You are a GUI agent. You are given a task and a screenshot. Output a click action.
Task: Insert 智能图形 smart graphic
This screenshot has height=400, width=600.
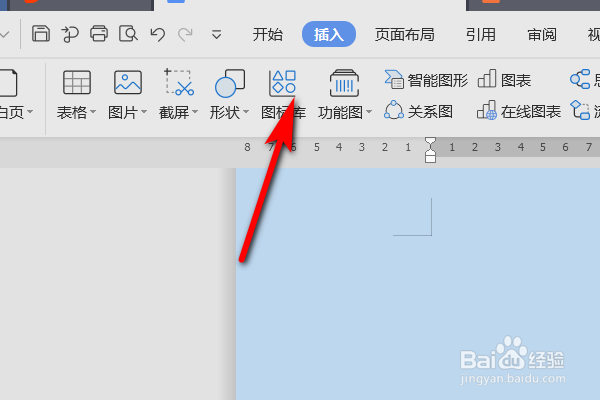pyautogui.click(x=426, y=80)
